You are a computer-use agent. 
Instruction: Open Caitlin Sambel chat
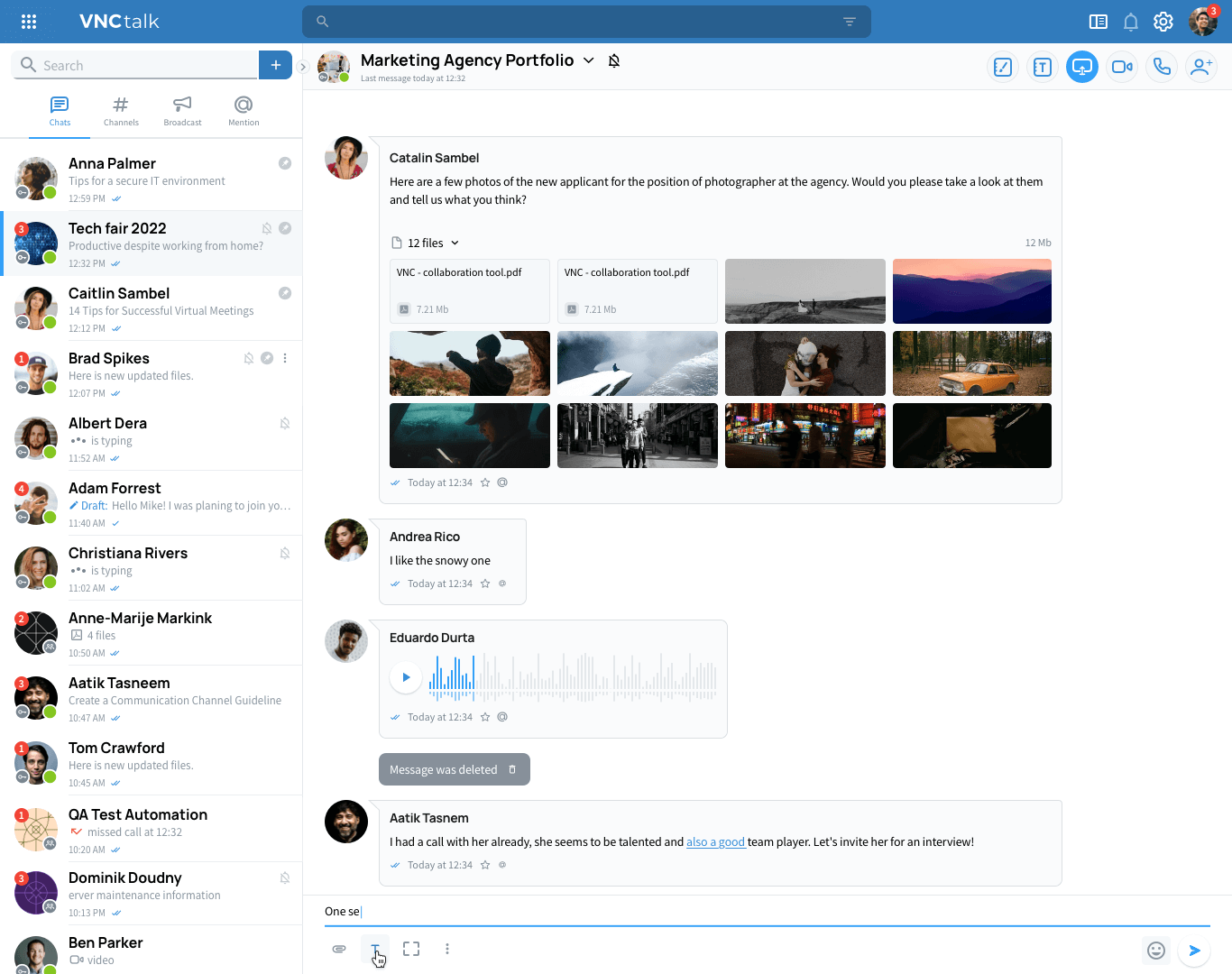pos(152,308)
